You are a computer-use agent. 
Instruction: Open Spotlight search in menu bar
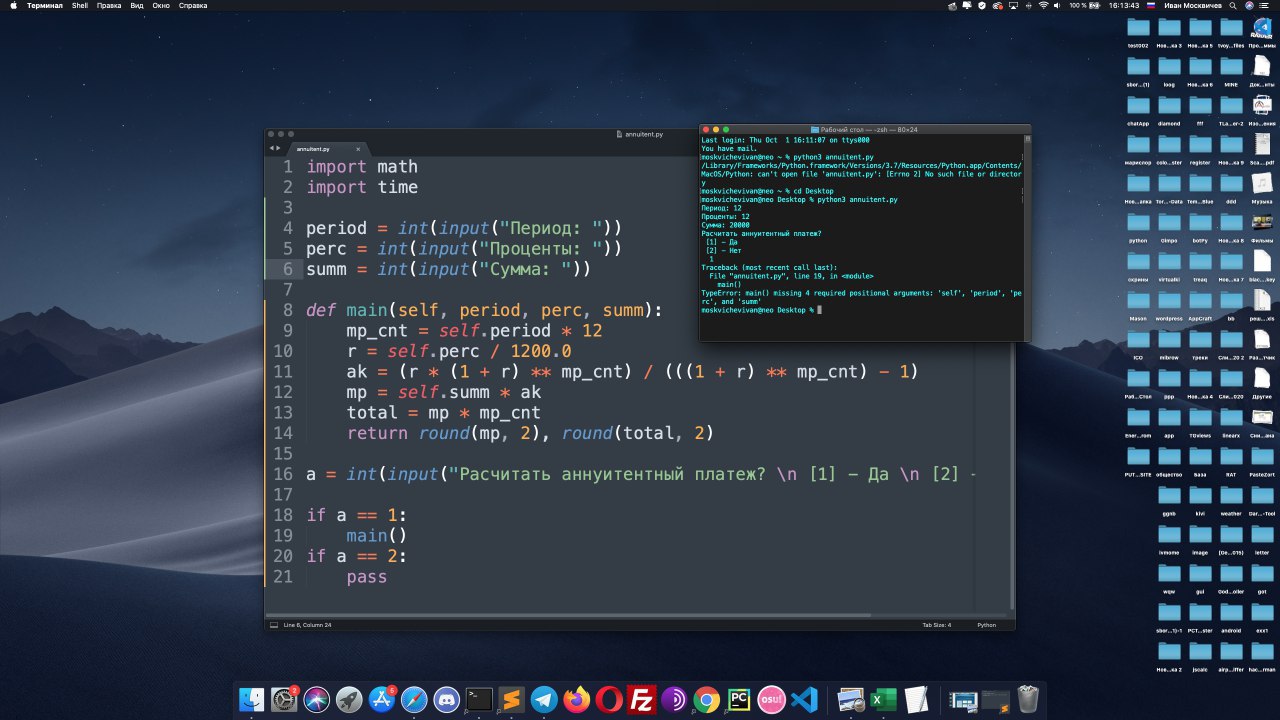pyautogui.click(x=1233, y=5)
